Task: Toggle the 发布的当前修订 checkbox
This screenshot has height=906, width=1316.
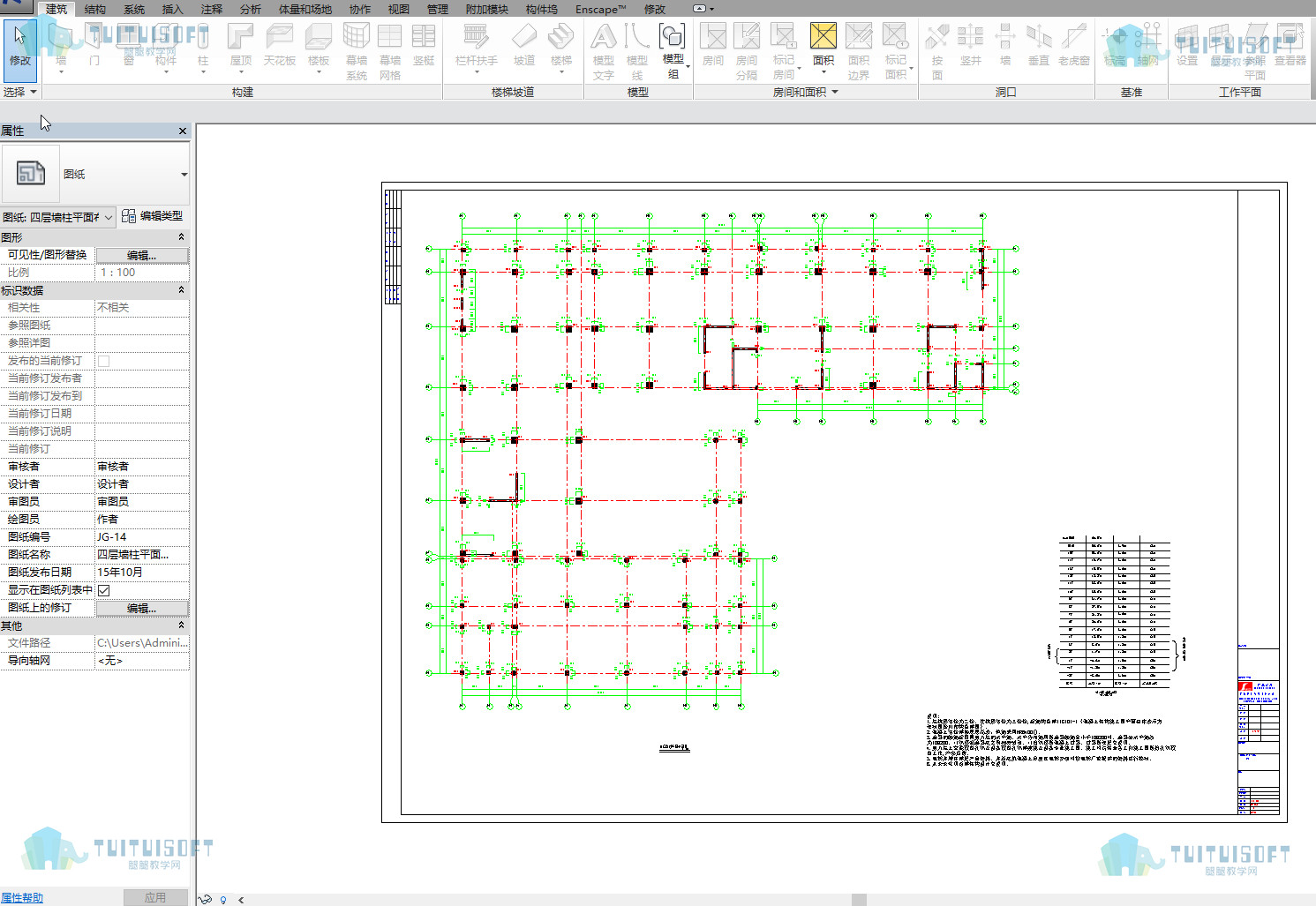Action: click(104, 361)
